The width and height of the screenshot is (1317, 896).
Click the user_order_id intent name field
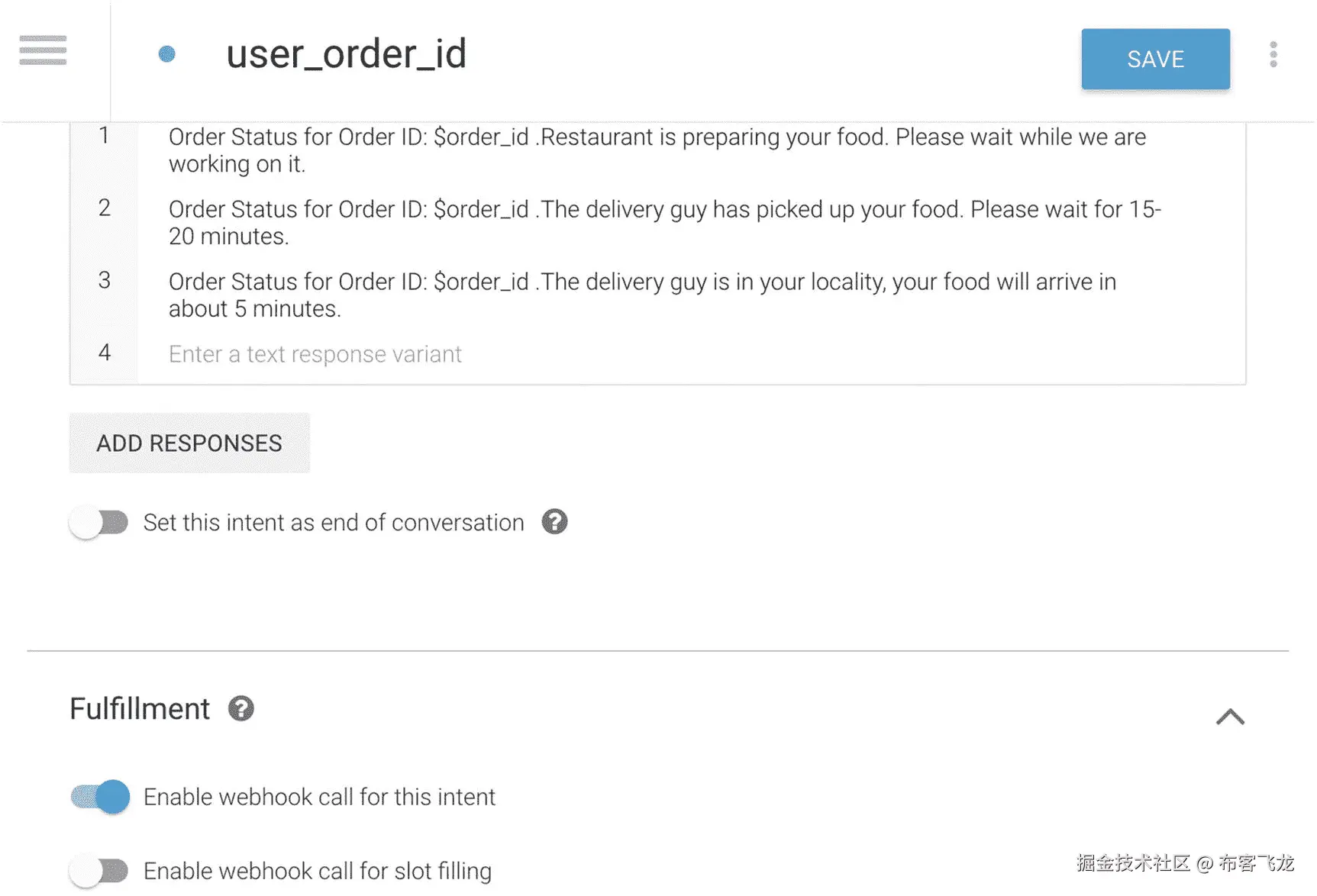click(x=346, y=54)
